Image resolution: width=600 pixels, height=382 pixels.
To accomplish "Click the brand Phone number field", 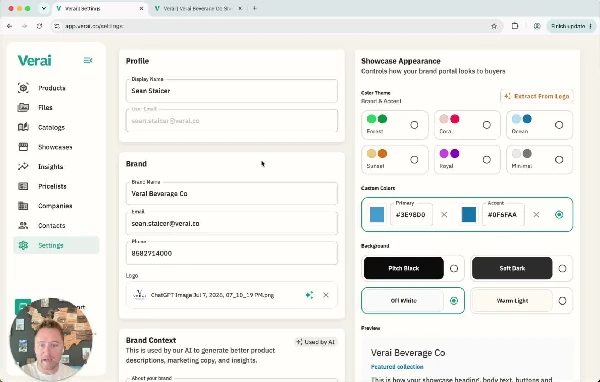I will click(x=232, y=253).
